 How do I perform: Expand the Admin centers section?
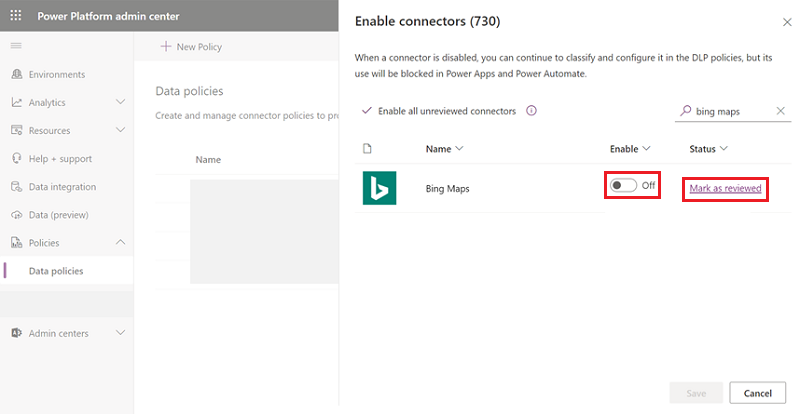tap(120, 333)
